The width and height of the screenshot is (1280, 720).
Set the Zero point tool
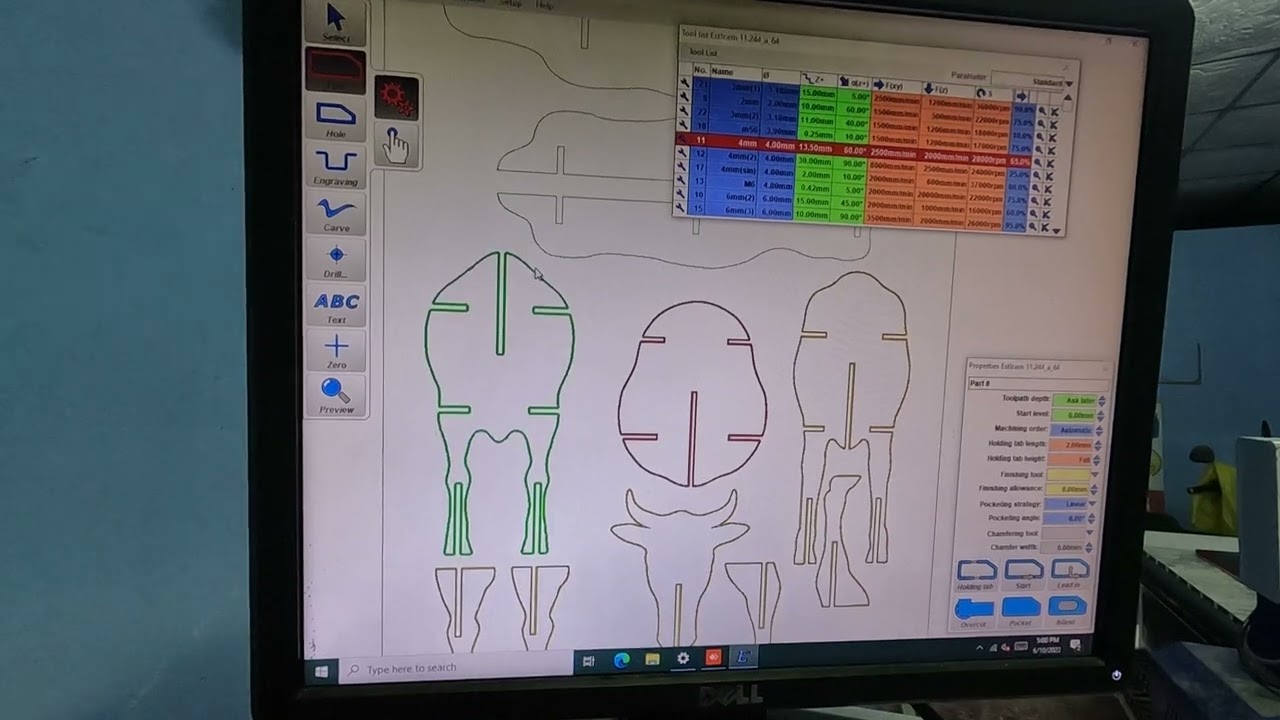click(x=336, y=351)
